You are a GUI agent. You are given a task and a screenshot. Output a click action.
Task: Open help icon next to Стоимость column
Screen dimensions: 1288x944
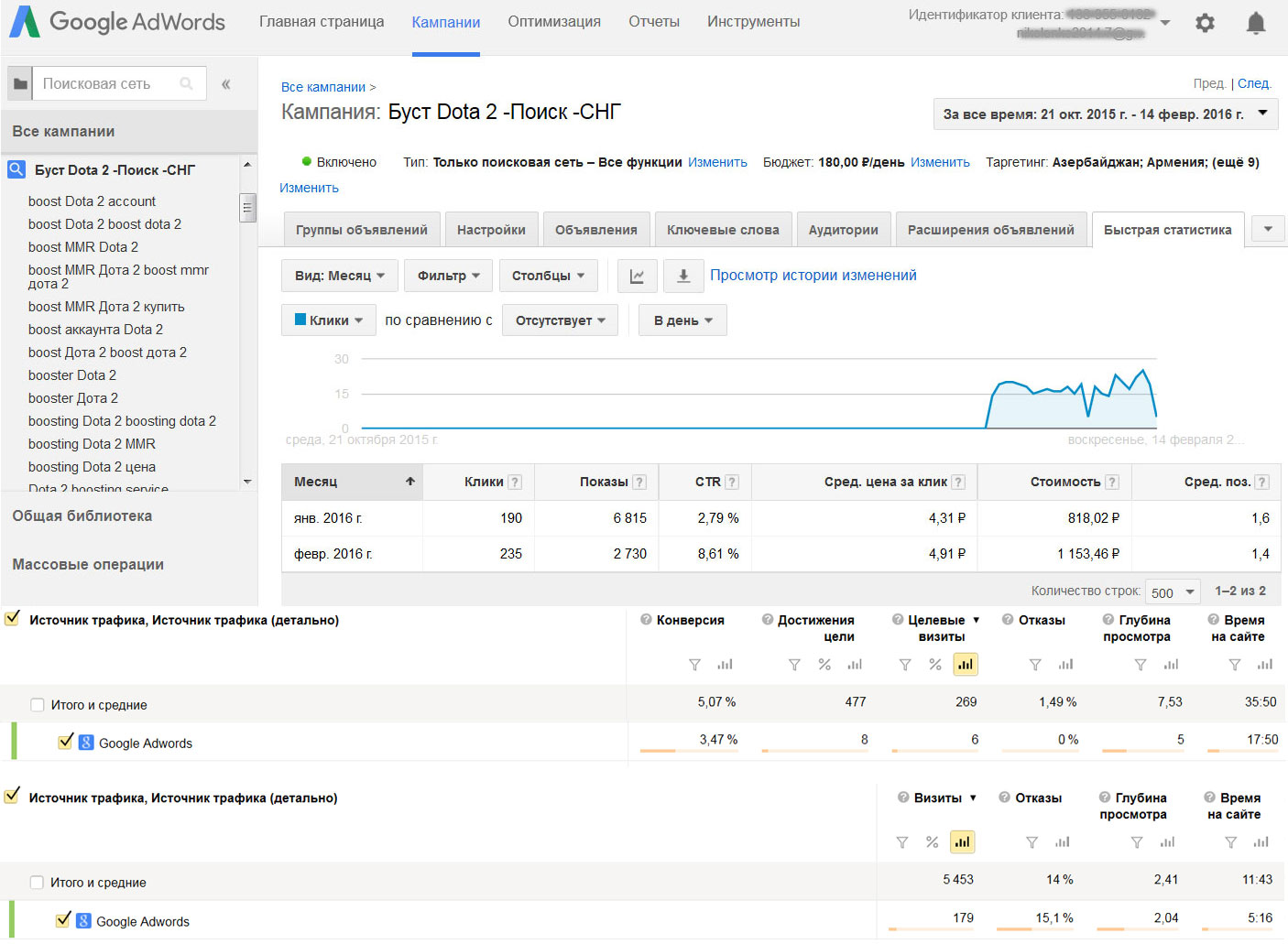point(1112,482)
